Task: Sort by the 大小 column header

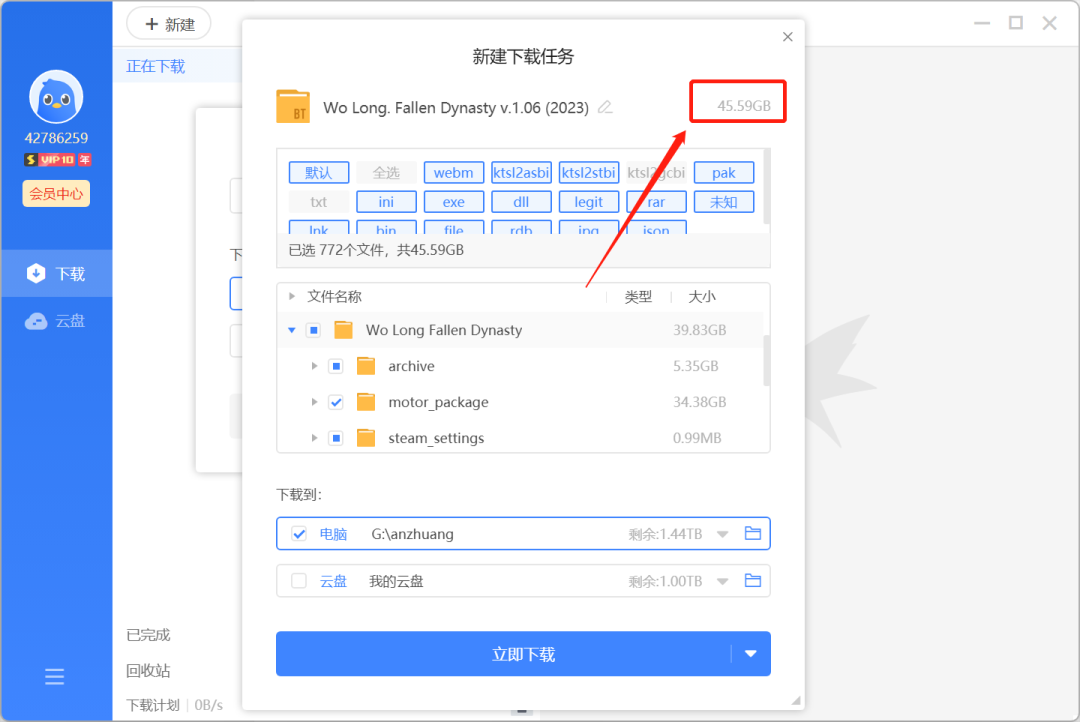Action: coord(702,297)
